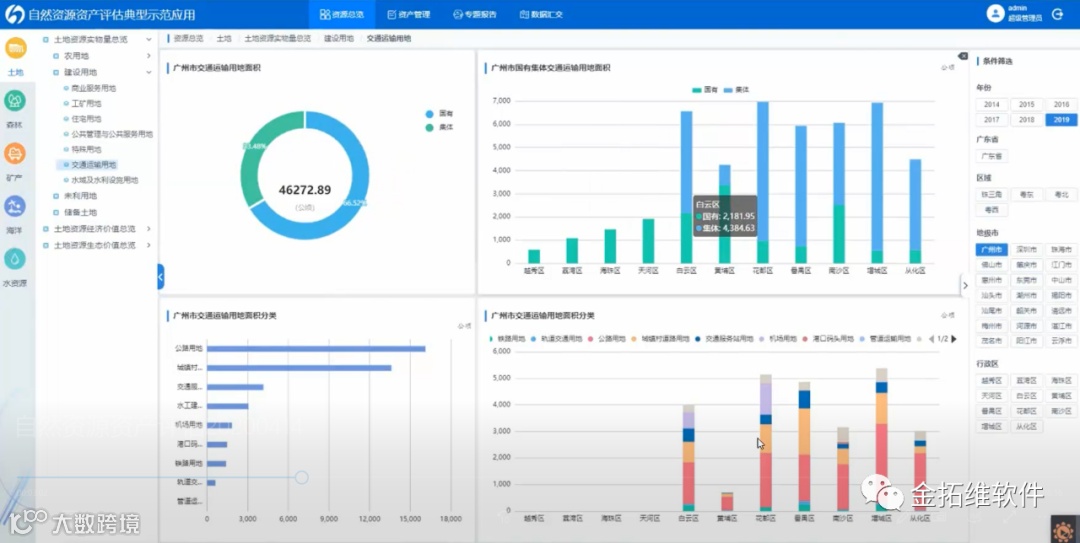Toggle 集体 legend swatch in bar chart
The width and height of the screenshot is (1080, 543).
pos(729,90)
